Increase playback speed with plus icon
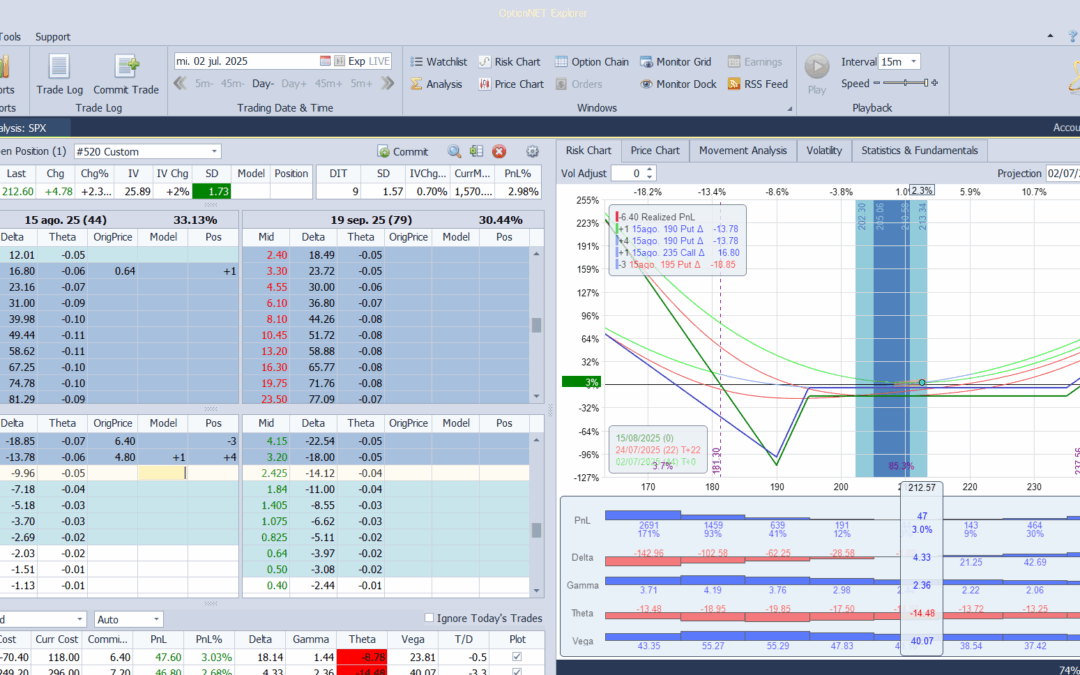The width and height of the screenshot is (1080, 675). coord(935,83)
